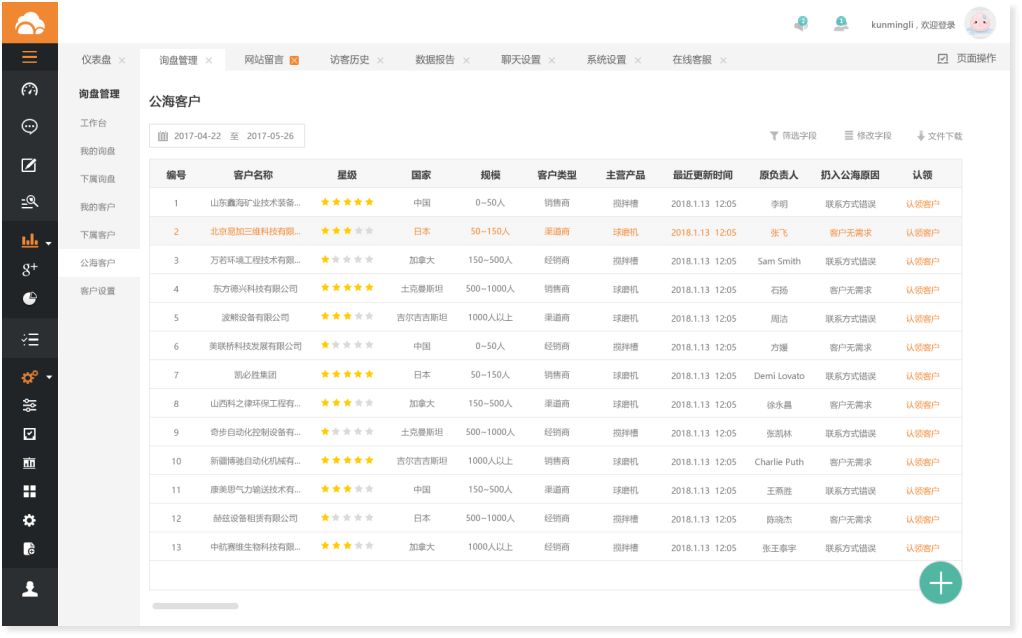Switch to the 仪表盘 tab
This screenshot has width=1022, height=638.
[96, 60]
